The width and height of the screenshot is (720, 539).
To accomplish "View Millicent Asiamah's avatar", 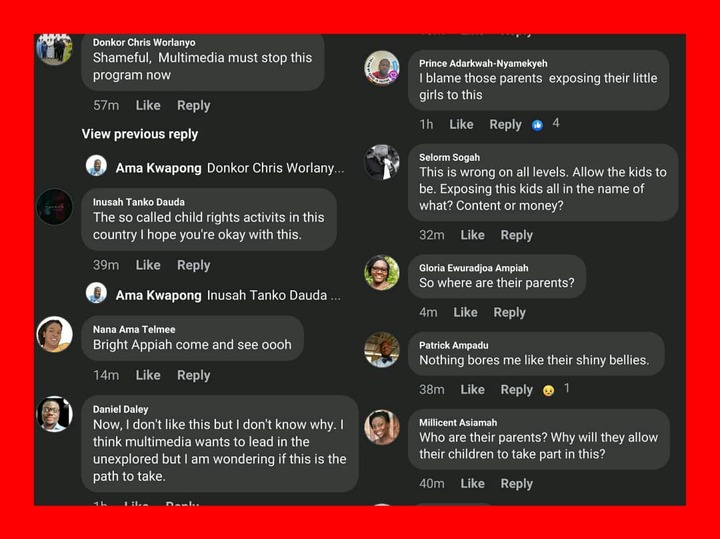I will (x=382, y=427).
